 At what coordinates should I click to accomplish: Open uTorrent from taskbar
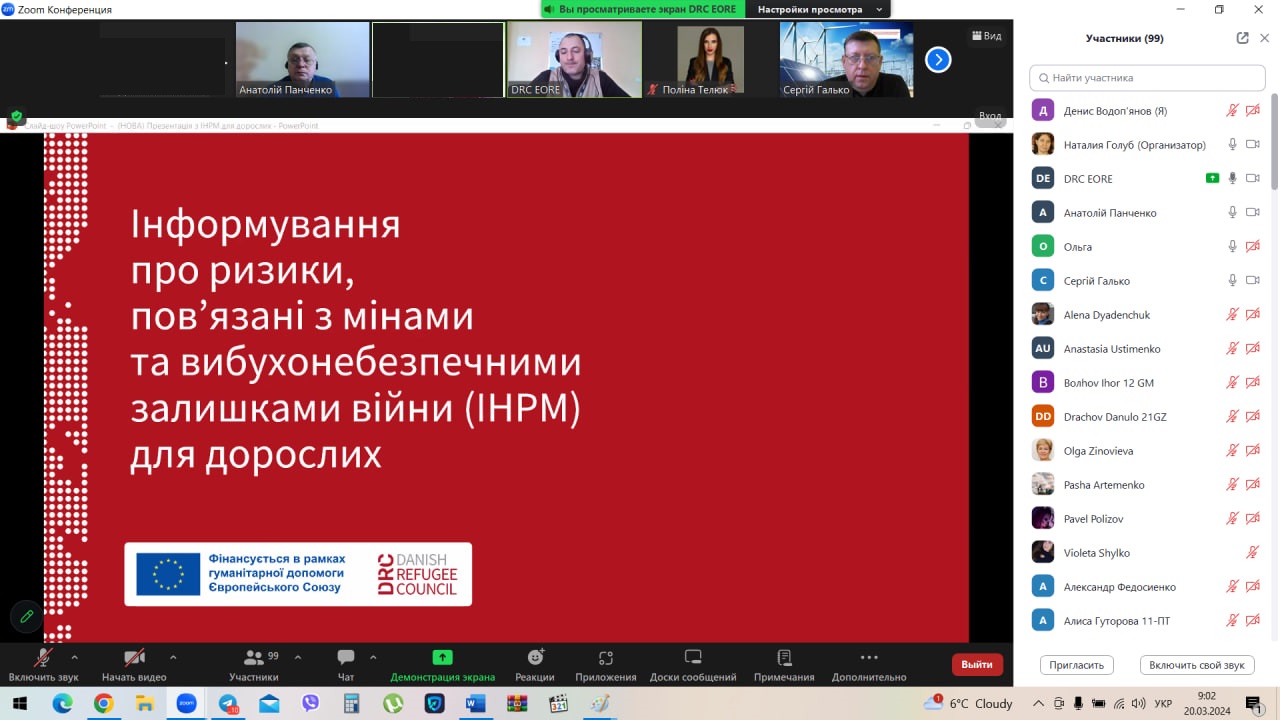(x=393, y=703)
